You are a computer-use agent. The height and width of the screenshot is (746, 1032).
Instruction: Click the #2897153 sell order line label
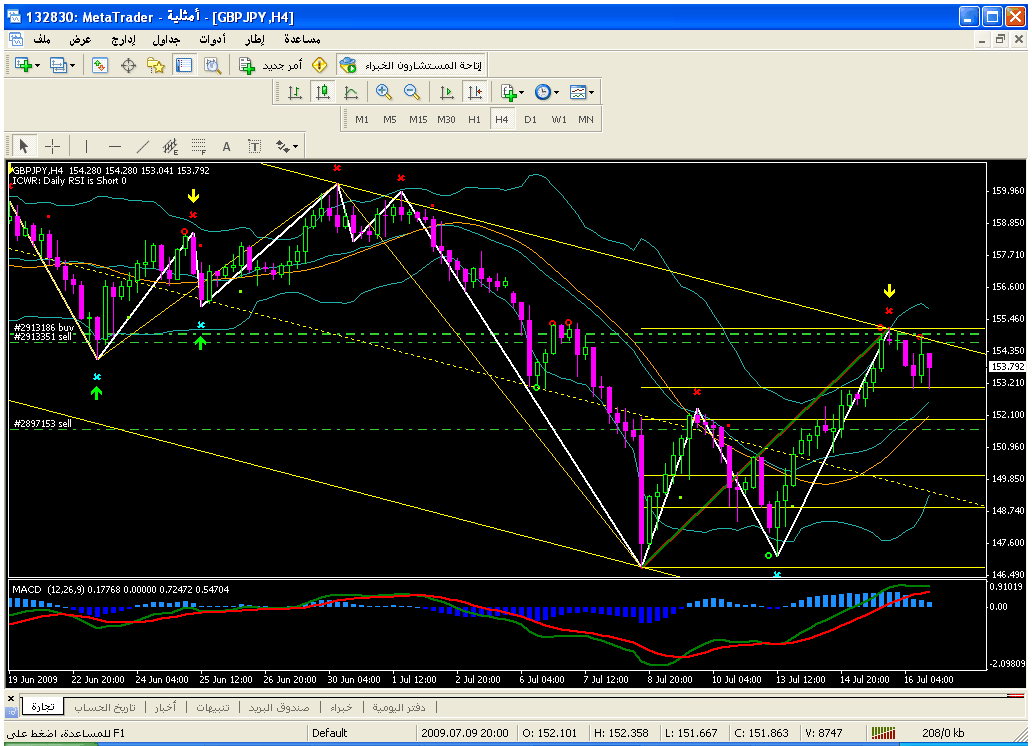[42, 424]
